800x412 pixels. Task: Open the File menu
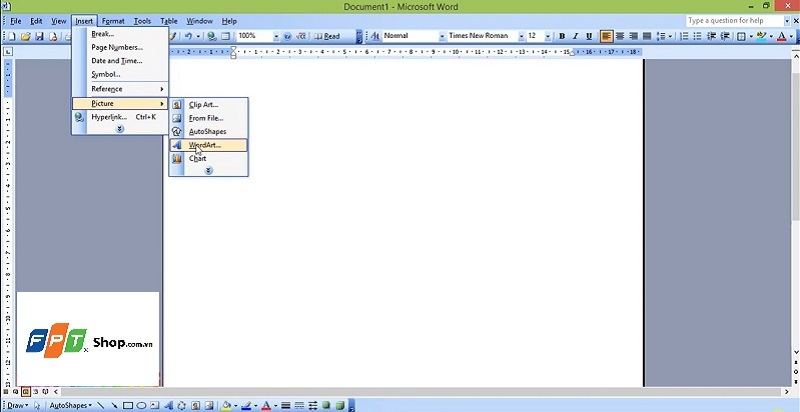click(x=16, y=21)
